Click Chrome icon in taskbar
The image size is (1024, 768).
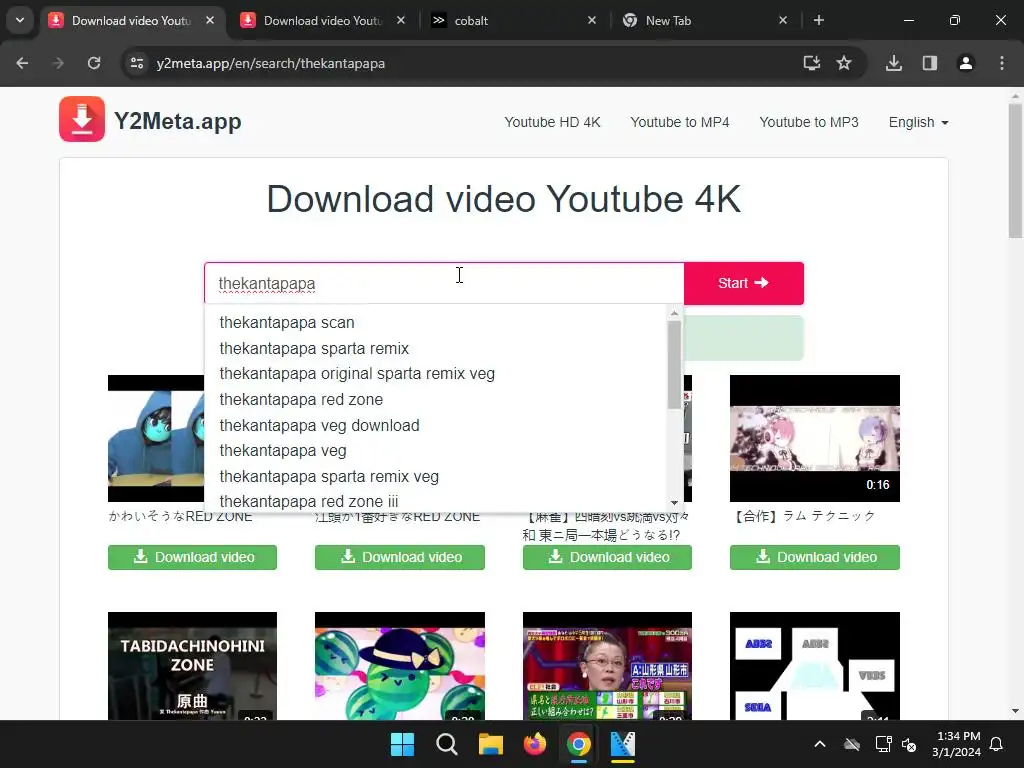tap(579, 744)
